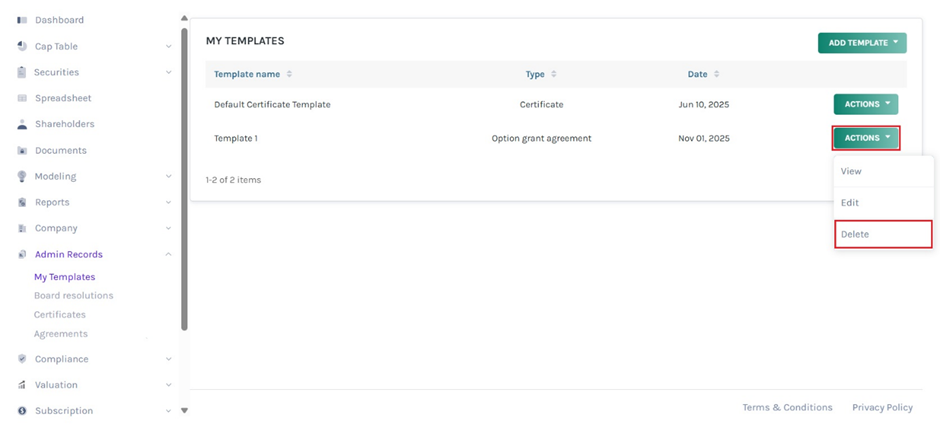
Task: Click the Documents folder icon
Action: coord(22,151)
